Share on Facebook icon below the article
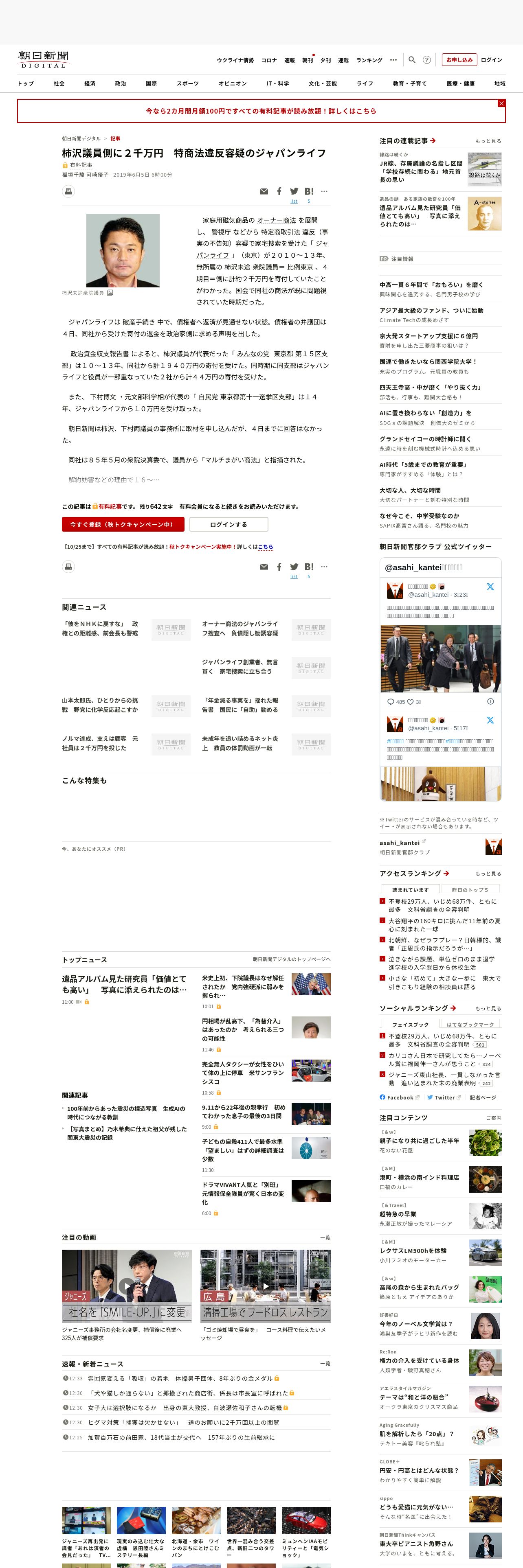 pos(279,567)
